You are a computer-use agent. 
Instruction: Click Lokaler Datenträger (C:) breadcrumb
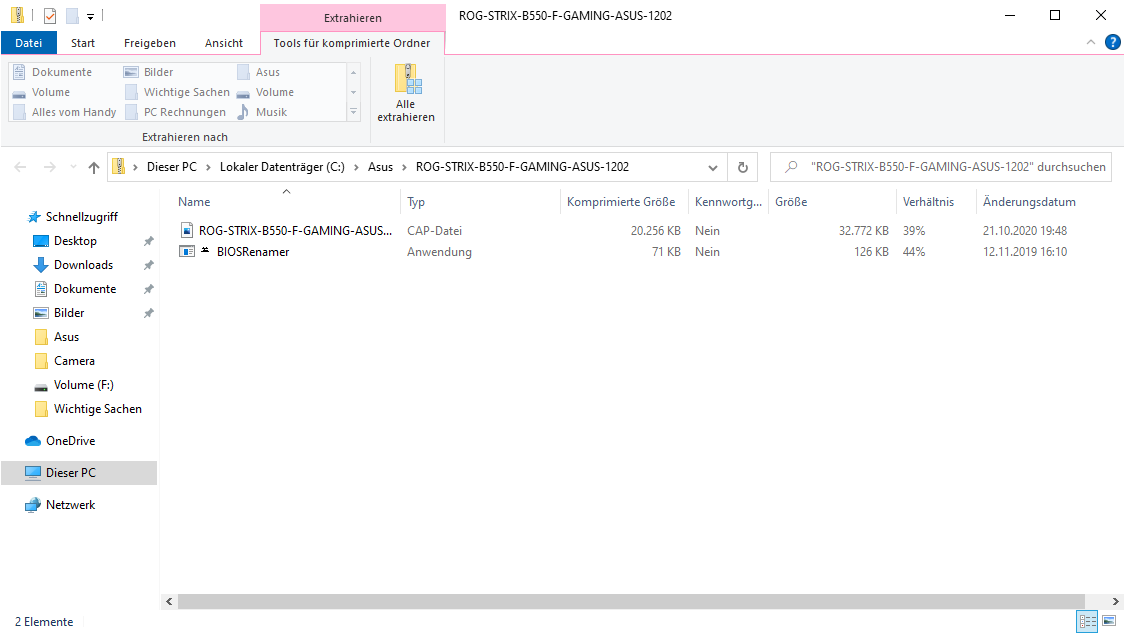click(282, 167)
